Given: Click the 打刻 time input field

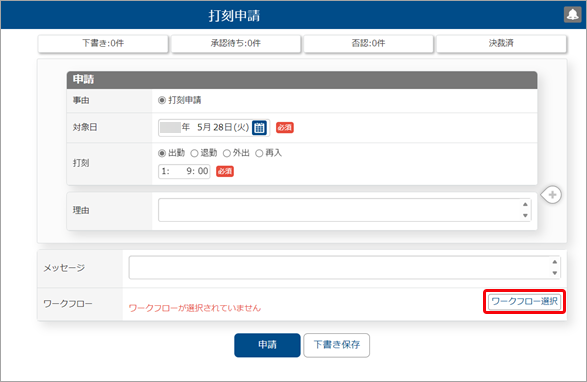Looking at the screenshot, I should pos(184,172).
